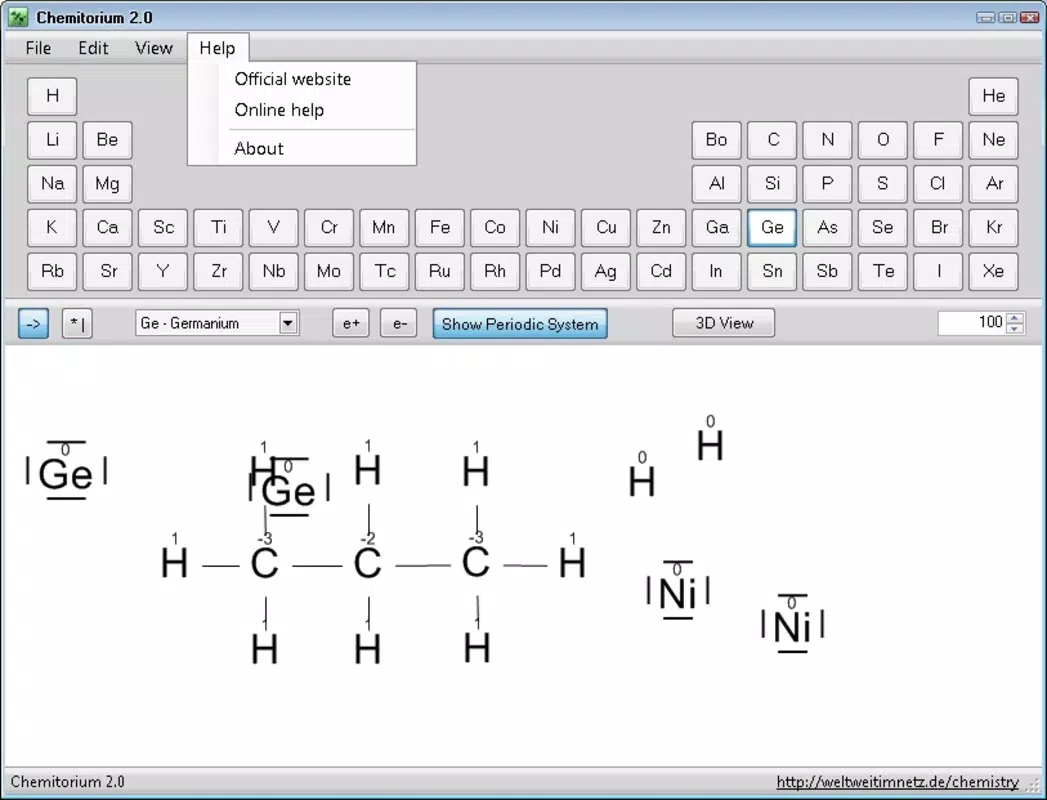
Task: Pick the Ar element button
Action: click(994, 184)
